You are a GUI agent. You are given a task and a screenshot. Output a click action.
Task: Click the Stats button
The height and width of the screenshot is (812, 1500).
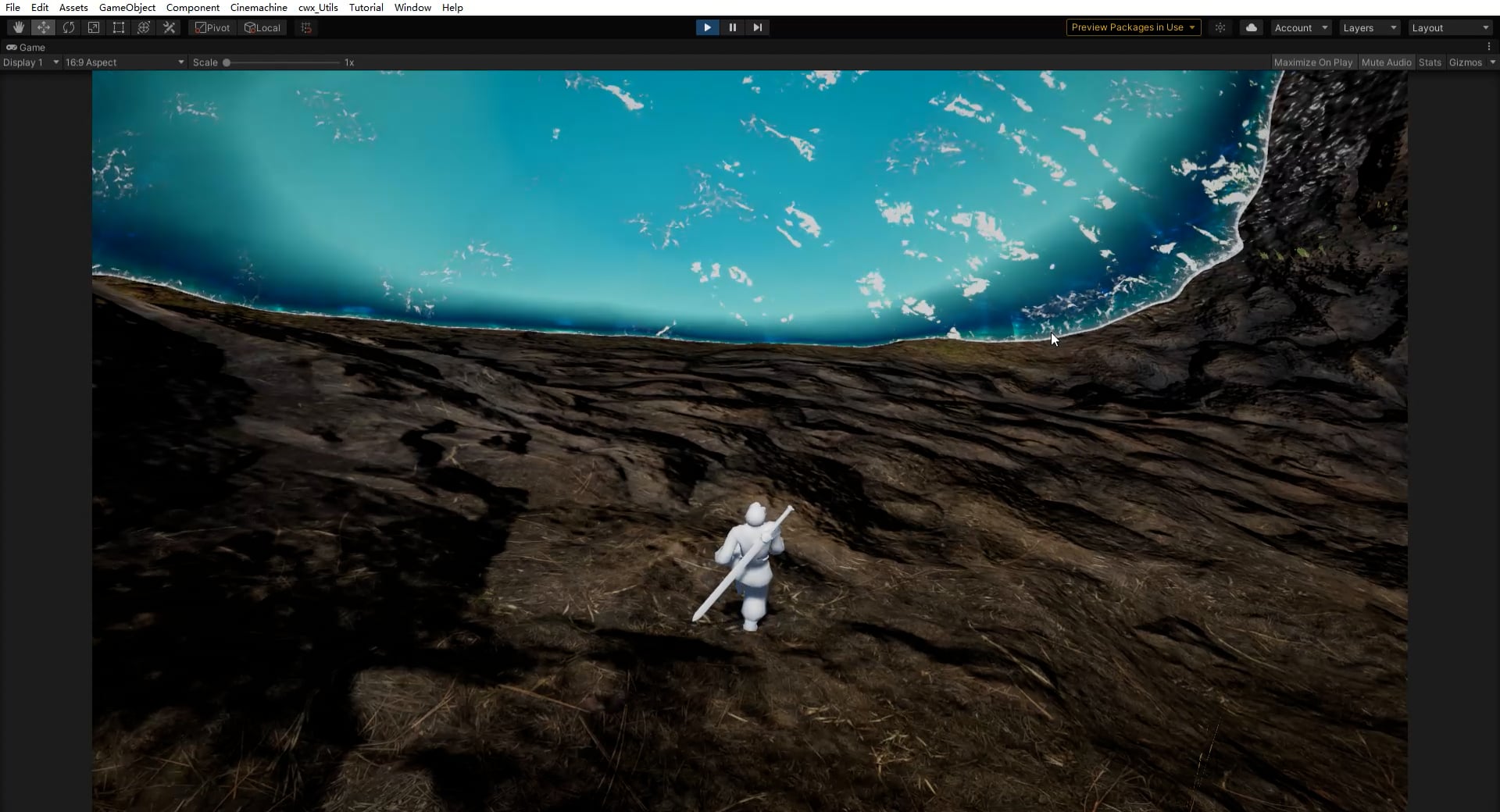click(x=1430, y=62)
